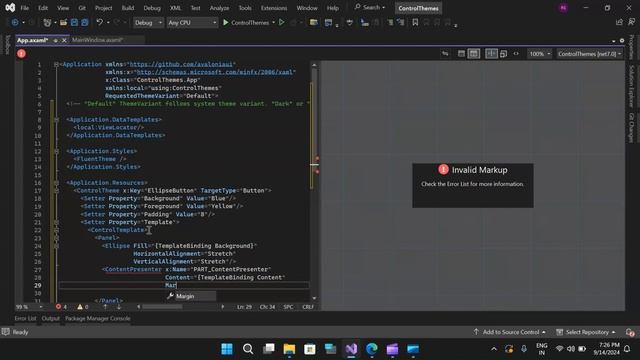This screenshot has height=360, width=640.
Task: Open the ControlThemes [net7.0] target dropdown
Action: pos(589,54)
